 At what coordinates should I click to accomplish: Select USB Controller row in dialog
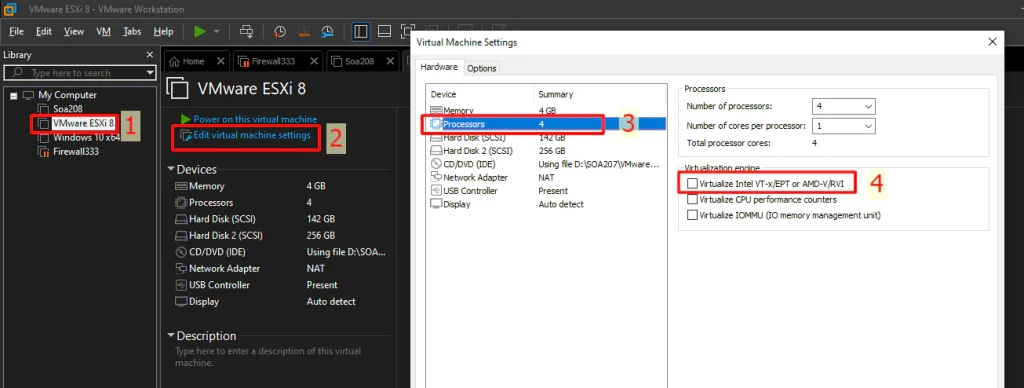[x=546, y=191]
